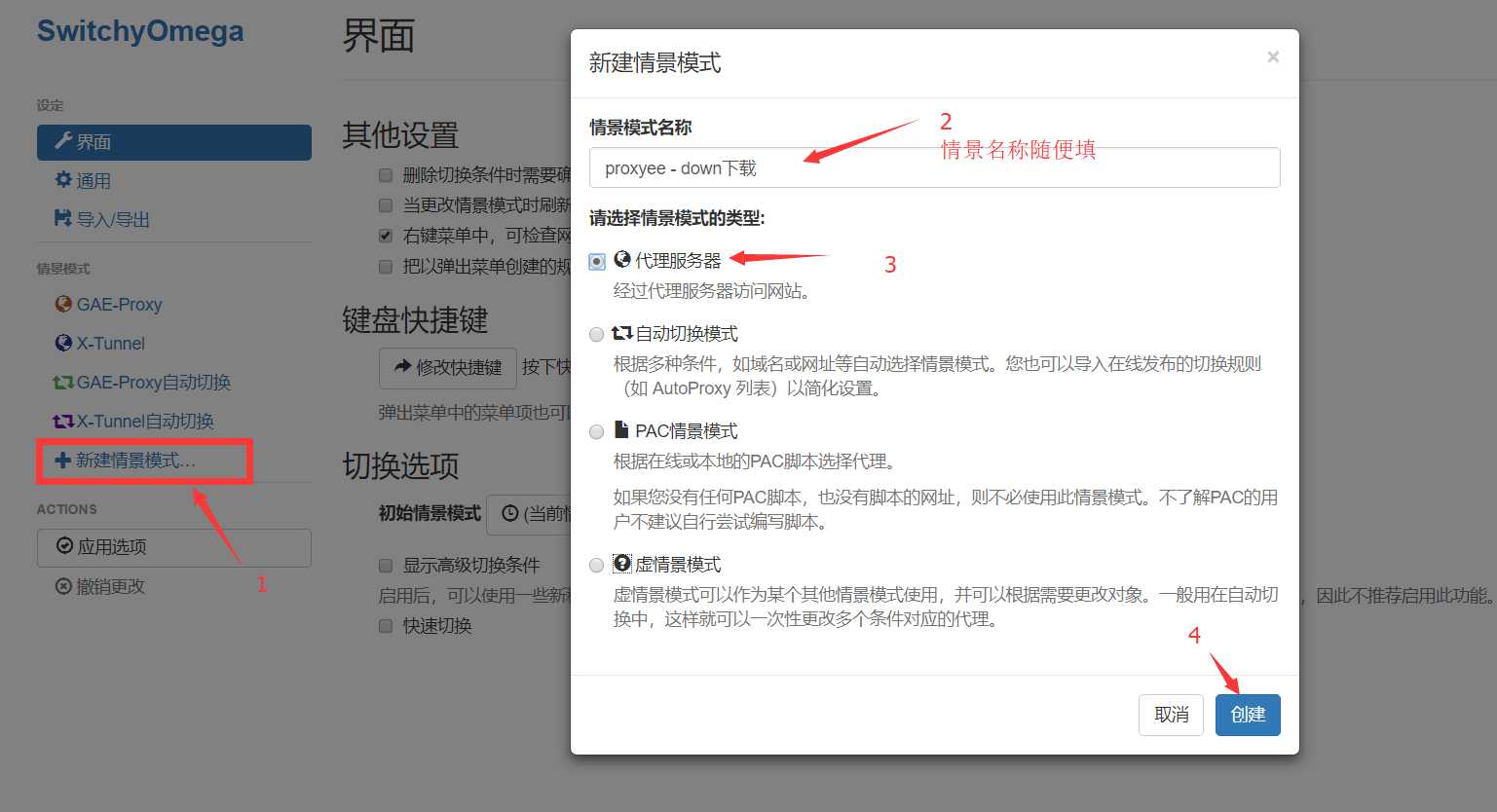Click the globe icon next to 代理服务器
This screenshot has width=1497, height=812.
click(x=622, y=260)
